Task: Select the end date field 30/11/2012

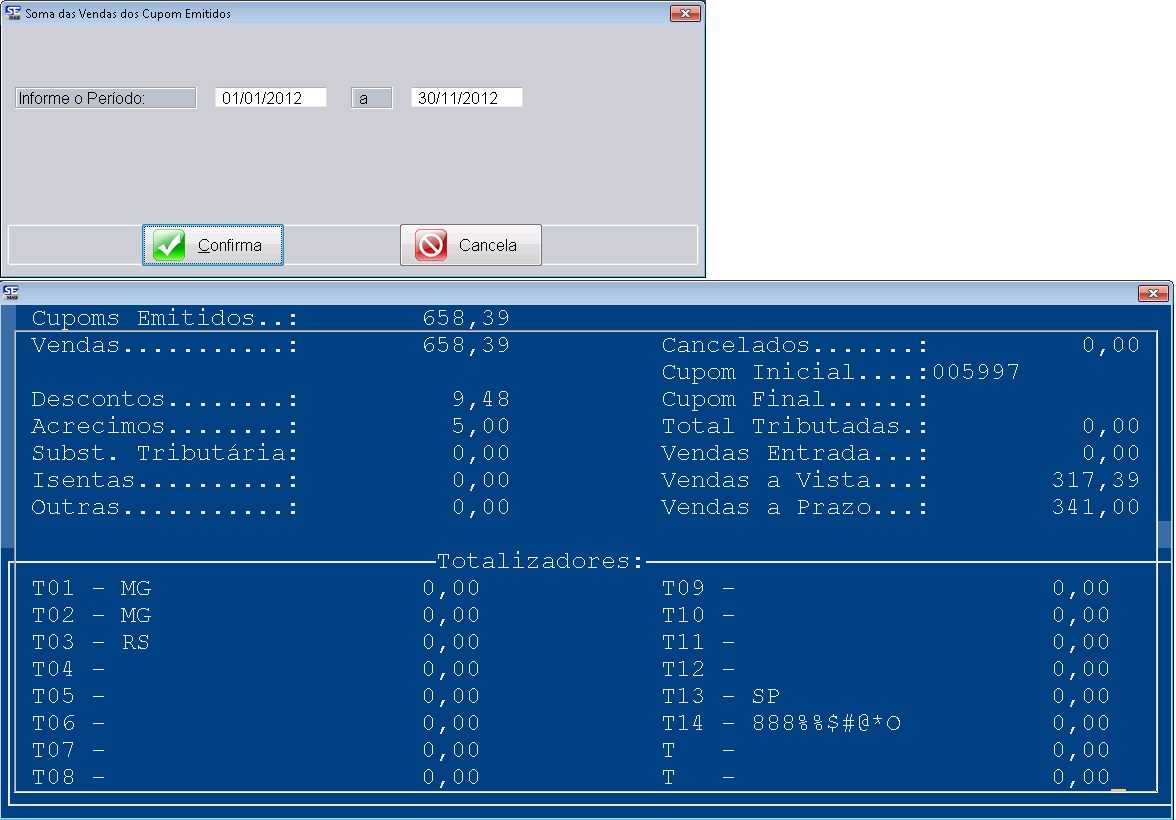Action: (466, 98)
